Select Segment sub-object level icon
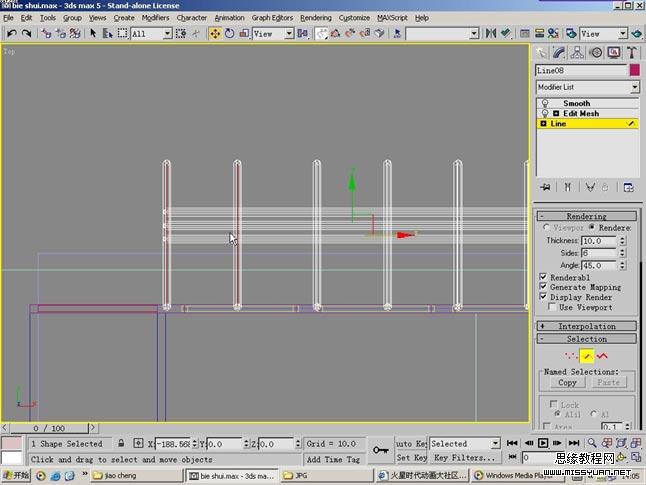 pyautogui.click(x=587, y=356)
